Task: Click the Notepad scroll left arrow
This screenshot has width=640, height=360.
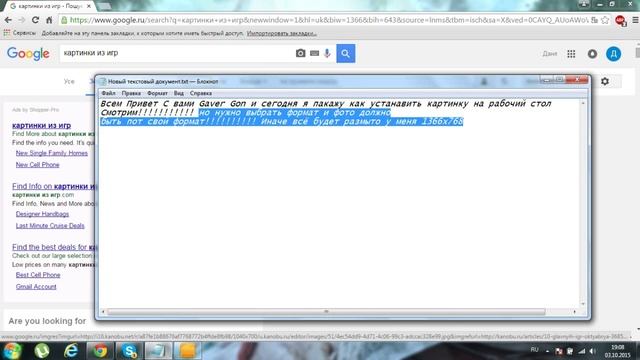Action: (103, 312)
